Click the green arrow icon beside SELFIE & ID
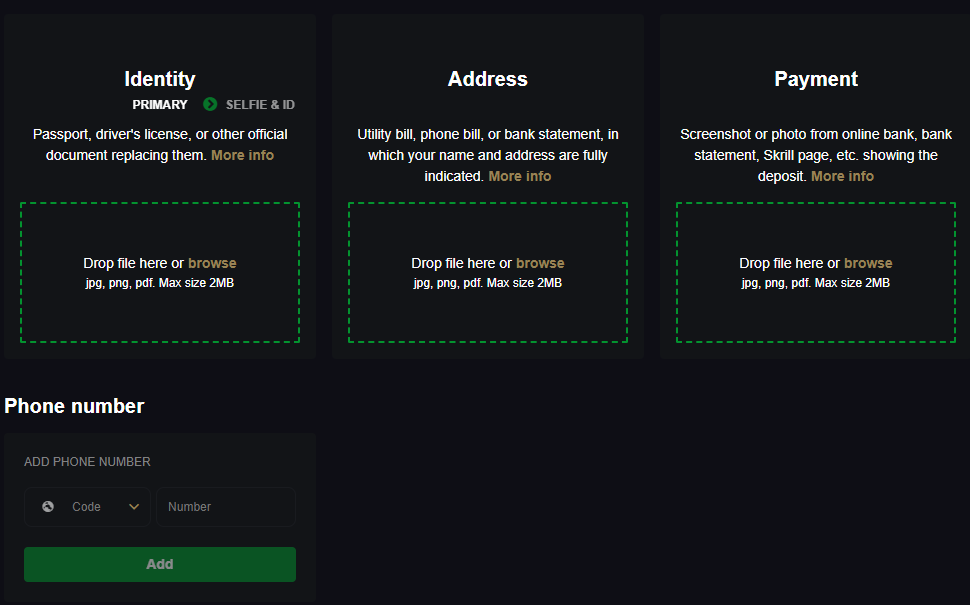The width and height of the screenshot is (970, 605). (x=209, y=104)
